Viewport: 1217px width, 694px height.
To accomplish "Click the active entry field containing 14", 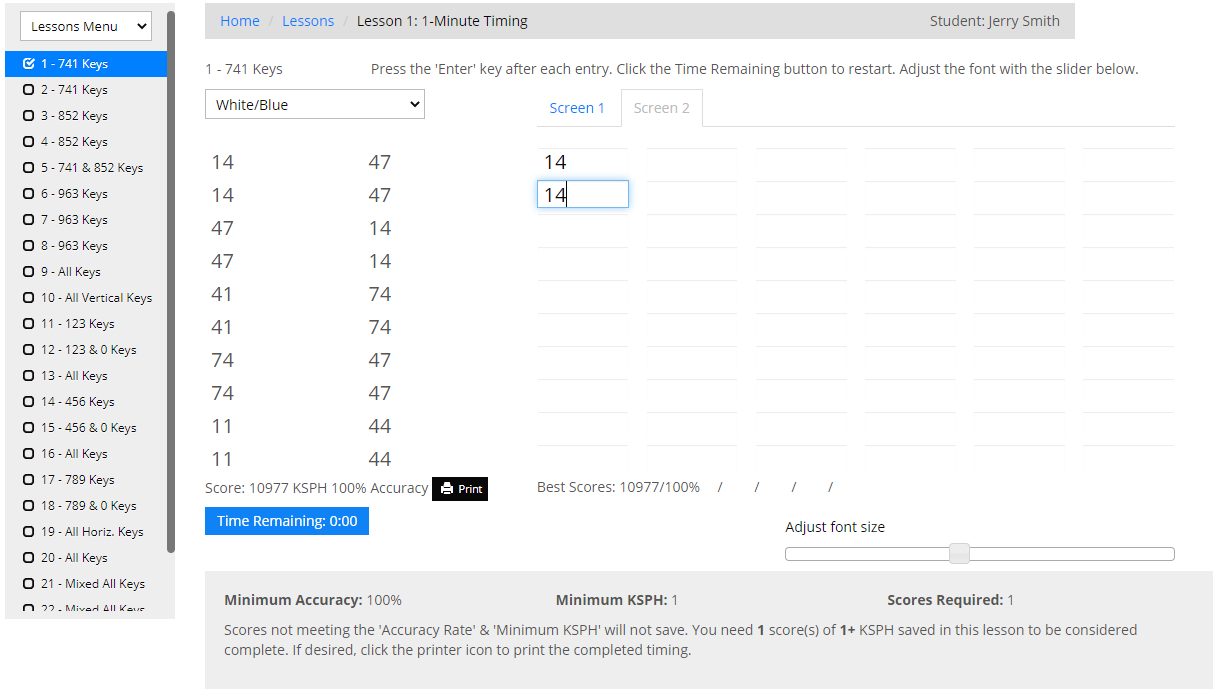I will 583,195.
